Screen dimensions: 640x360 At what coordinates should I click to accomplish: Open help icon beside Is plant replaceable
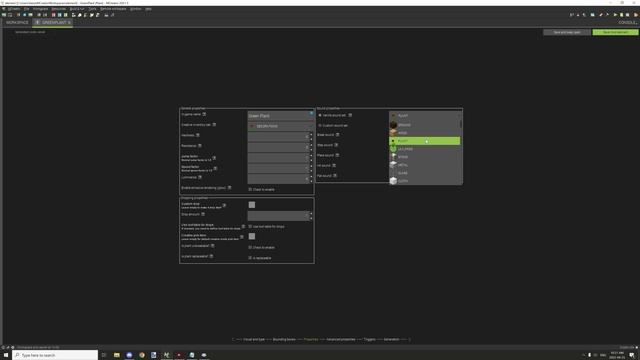211,256
